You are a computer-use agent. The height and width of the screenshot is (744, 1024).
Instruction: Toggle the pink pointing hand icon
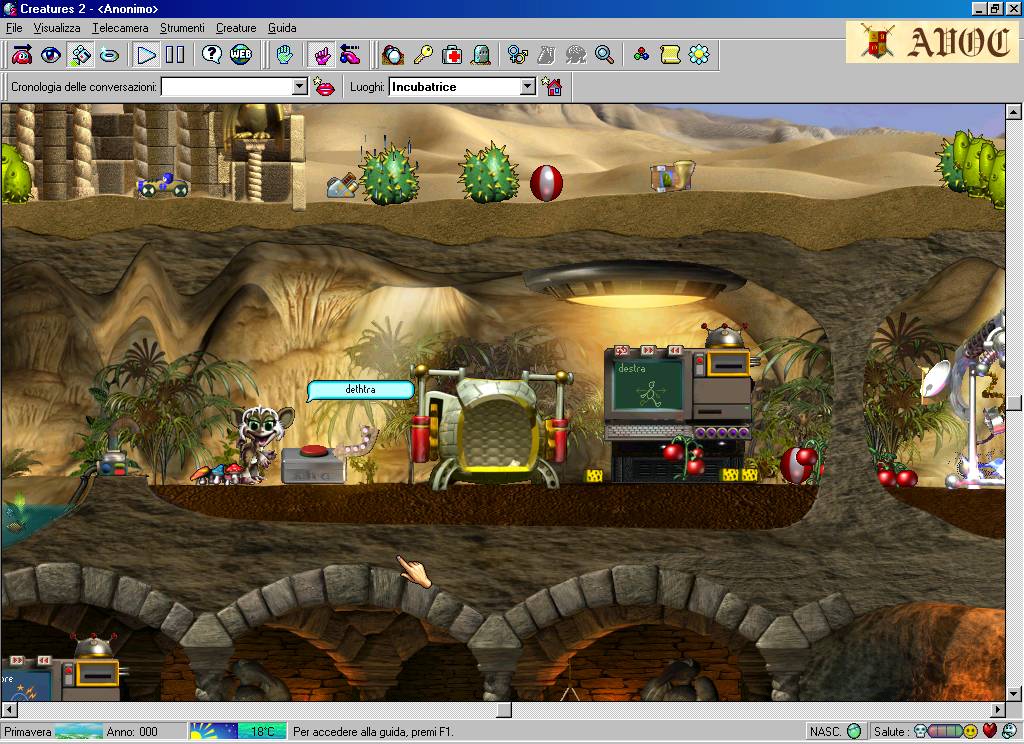click(321, 55)
